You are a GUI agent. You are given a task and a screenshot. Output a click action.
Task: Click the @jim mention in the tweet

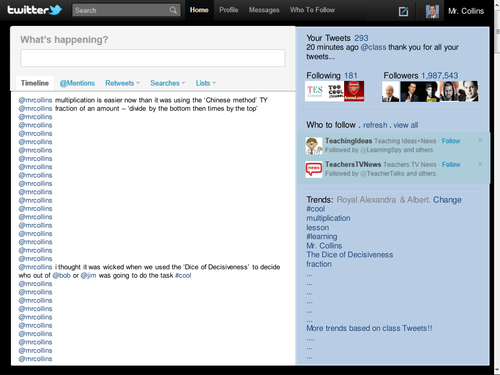(x=88, y=275)
